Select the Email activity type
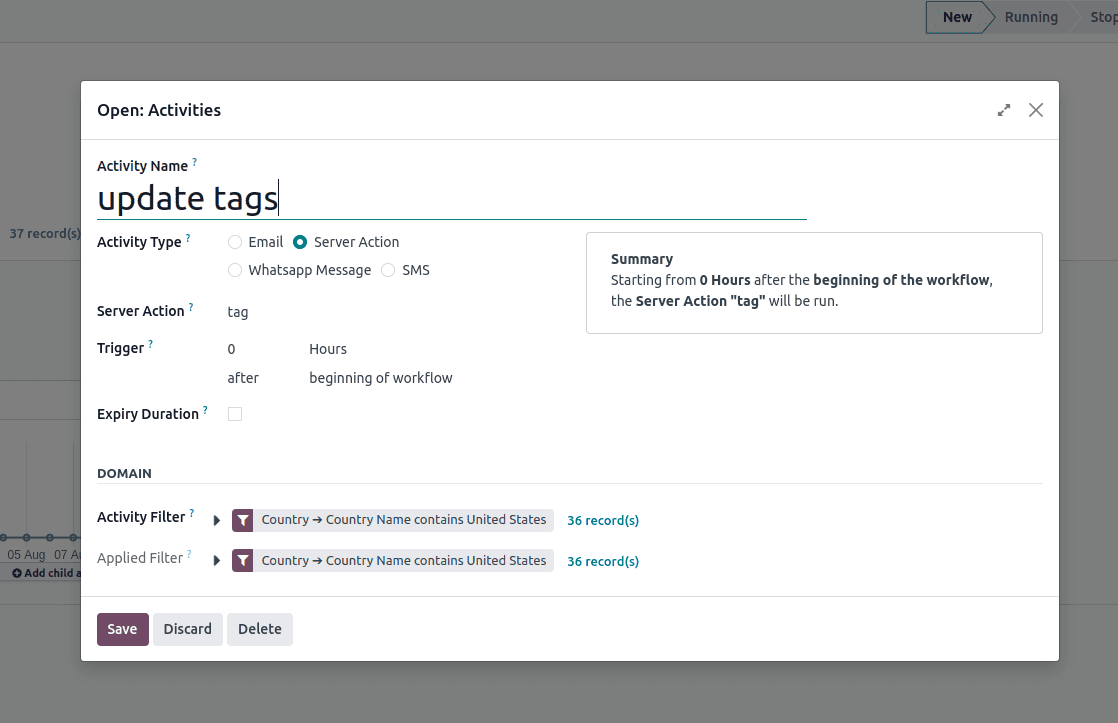This screenshot has width=1118, height=723. (x=235, y=242)
